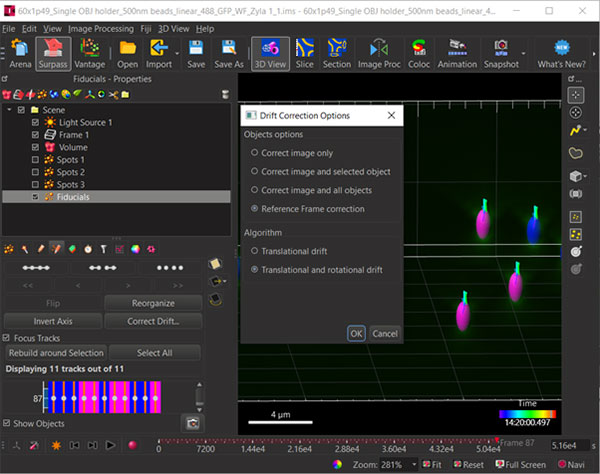The width and height of the screenshot is (600, 474).
Task: Click the track editor scrollbar
Action: tap(199, 397)
